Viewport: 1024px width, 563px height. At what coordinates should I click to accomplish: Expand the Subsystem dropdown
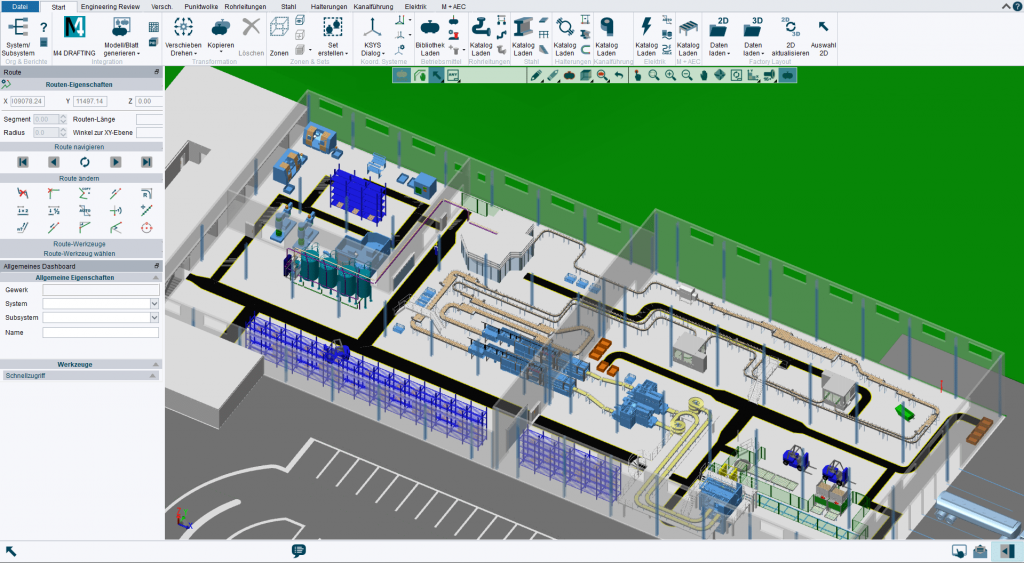154,317
